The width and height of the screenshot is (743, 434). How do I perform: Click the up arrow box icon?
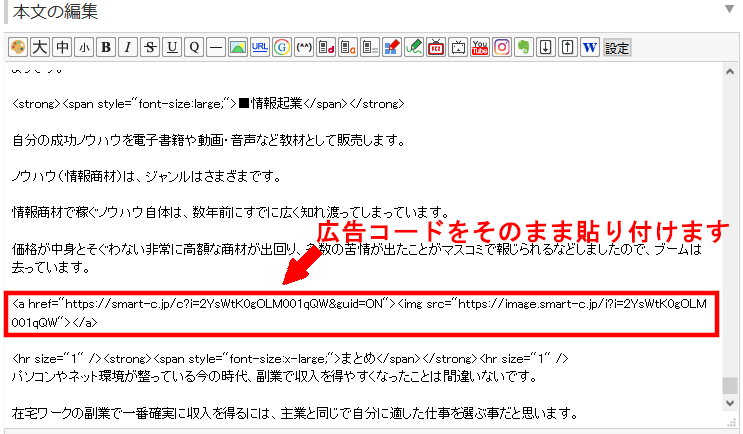coord(568,47)
